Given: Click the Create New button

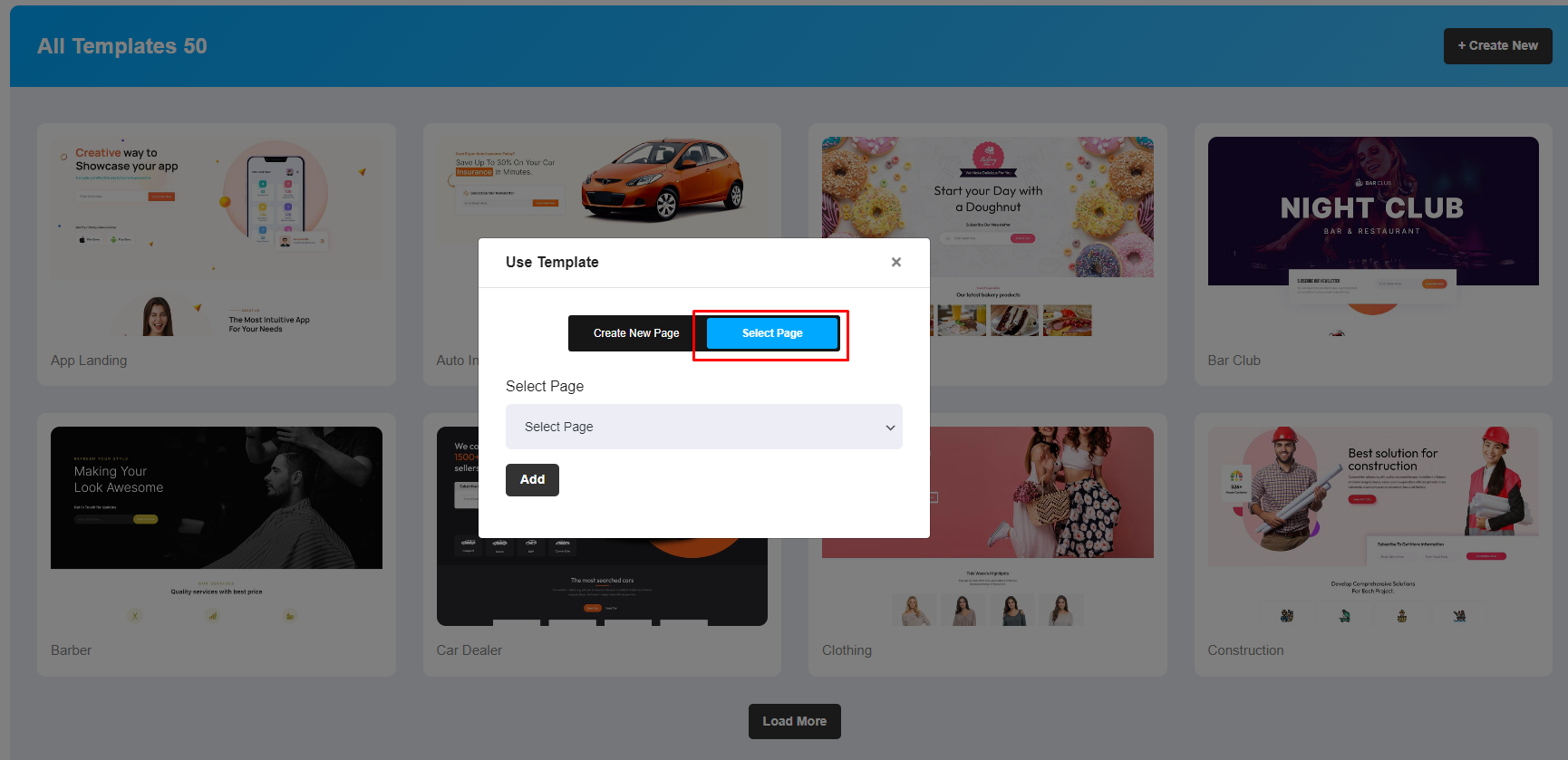Looking at the screenshot, I should click(x=1496, y=46).
